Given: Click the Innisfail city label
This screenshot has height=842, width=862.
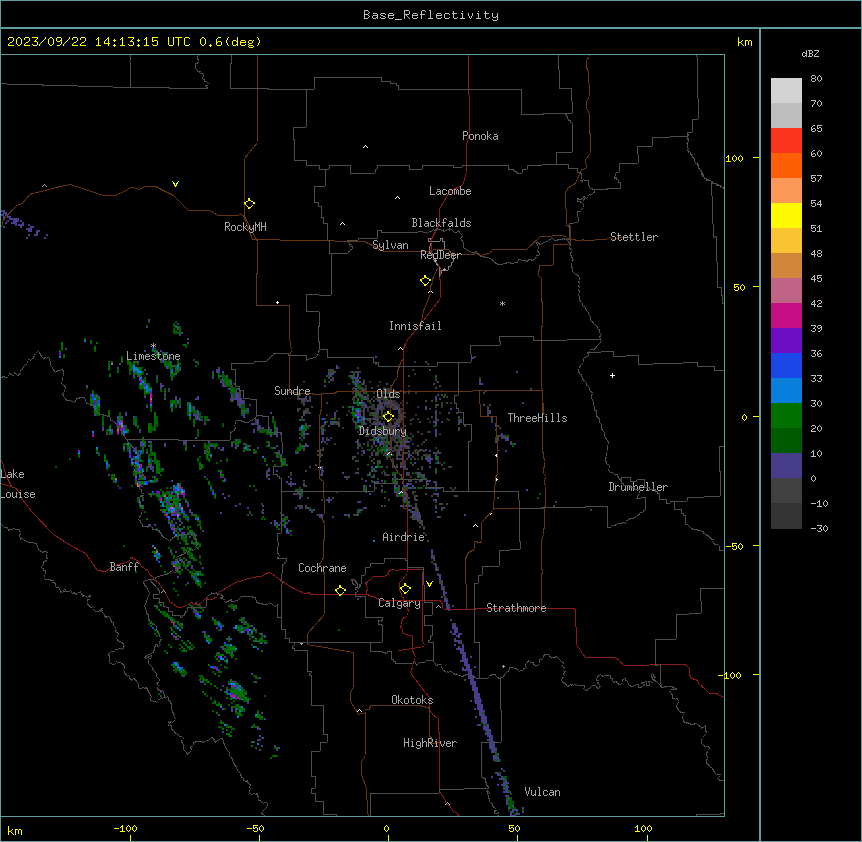Looking at the screenshot, I should 415,326.
